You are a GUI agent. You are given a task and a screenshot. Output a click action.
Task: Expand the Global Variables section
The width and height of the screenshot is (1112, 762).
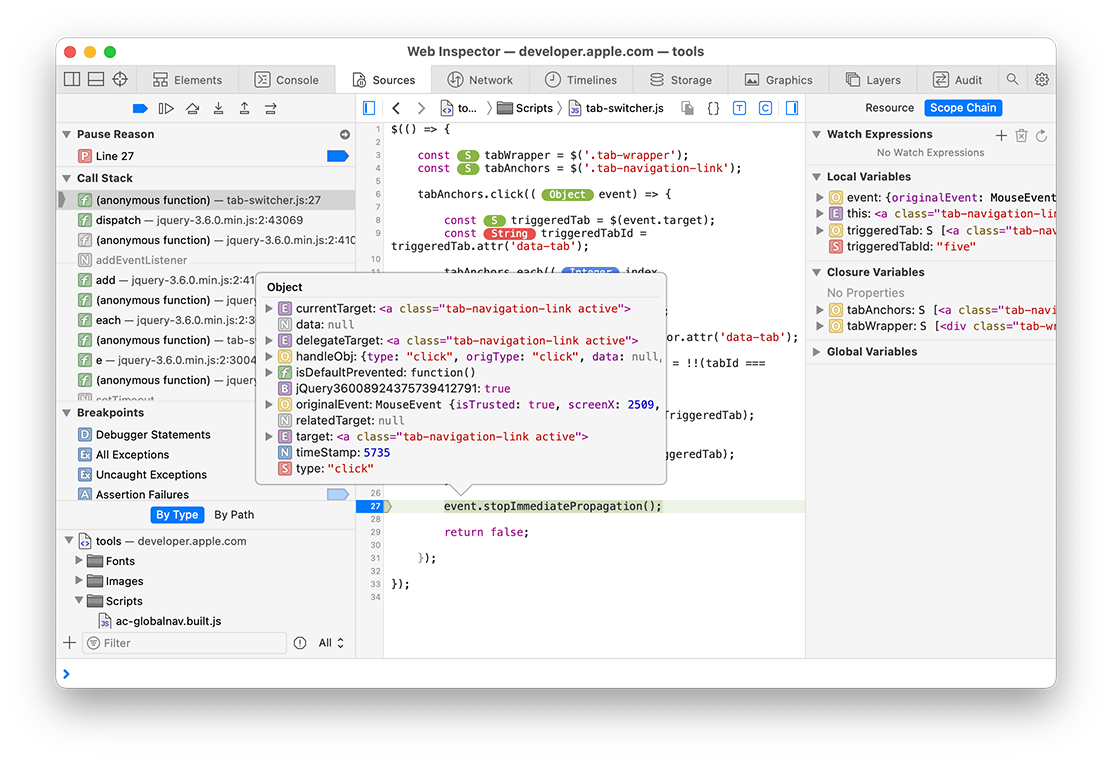(816, 352)
